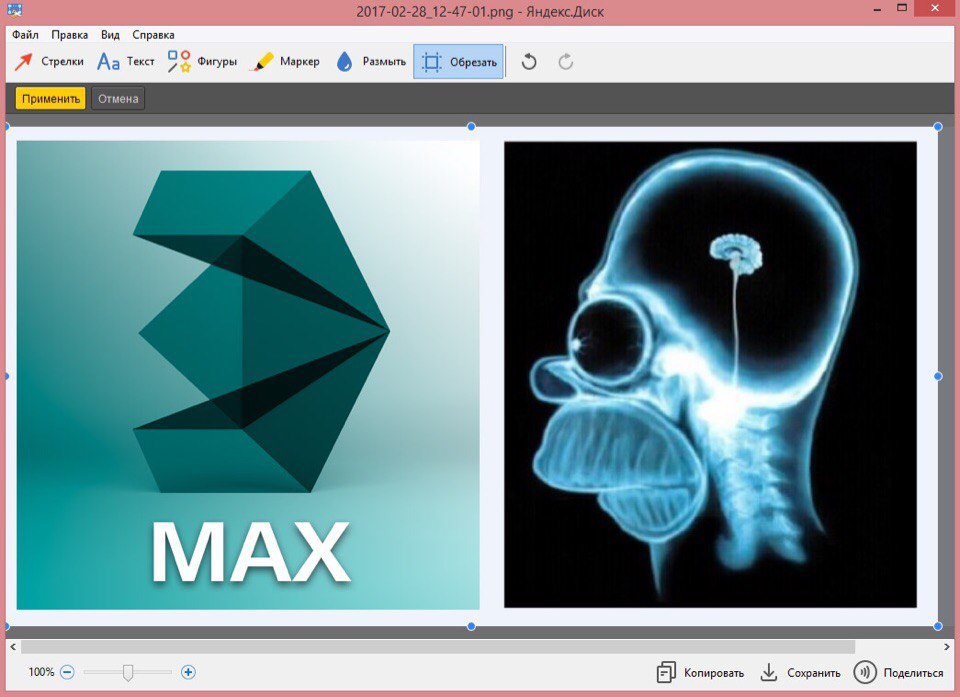Maximize the Яндекс.Диск window
This screenshot has height=697, width=960.
coord(902,8)
